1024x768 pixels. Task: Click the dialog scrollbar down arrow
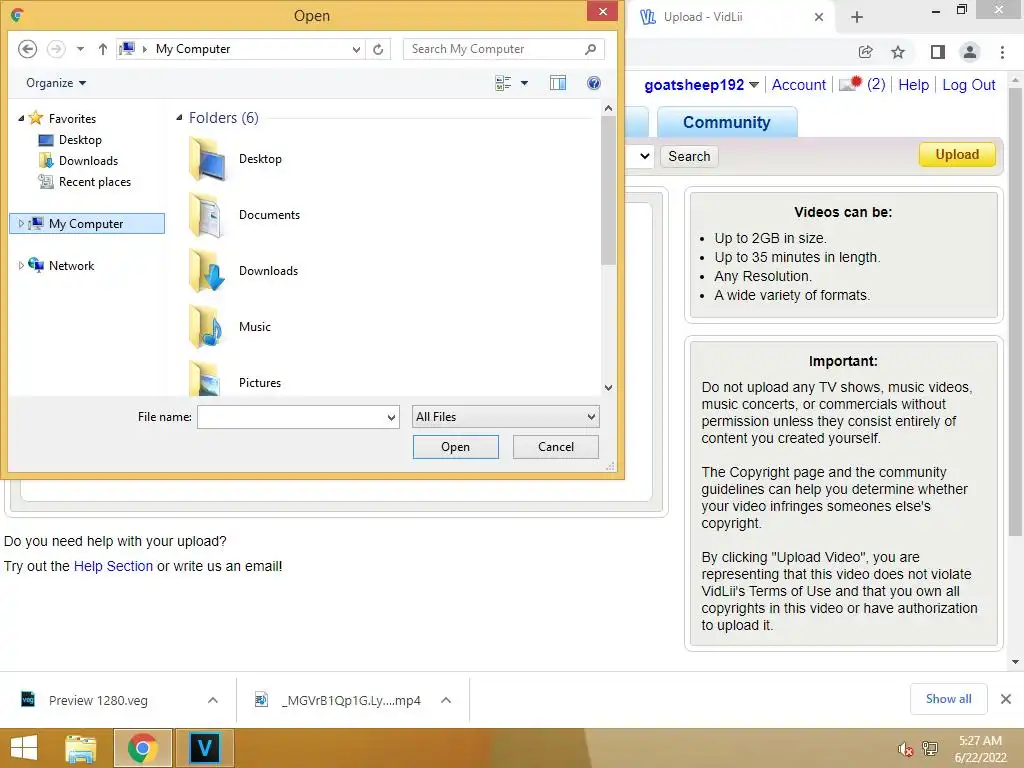coord(609,387)
